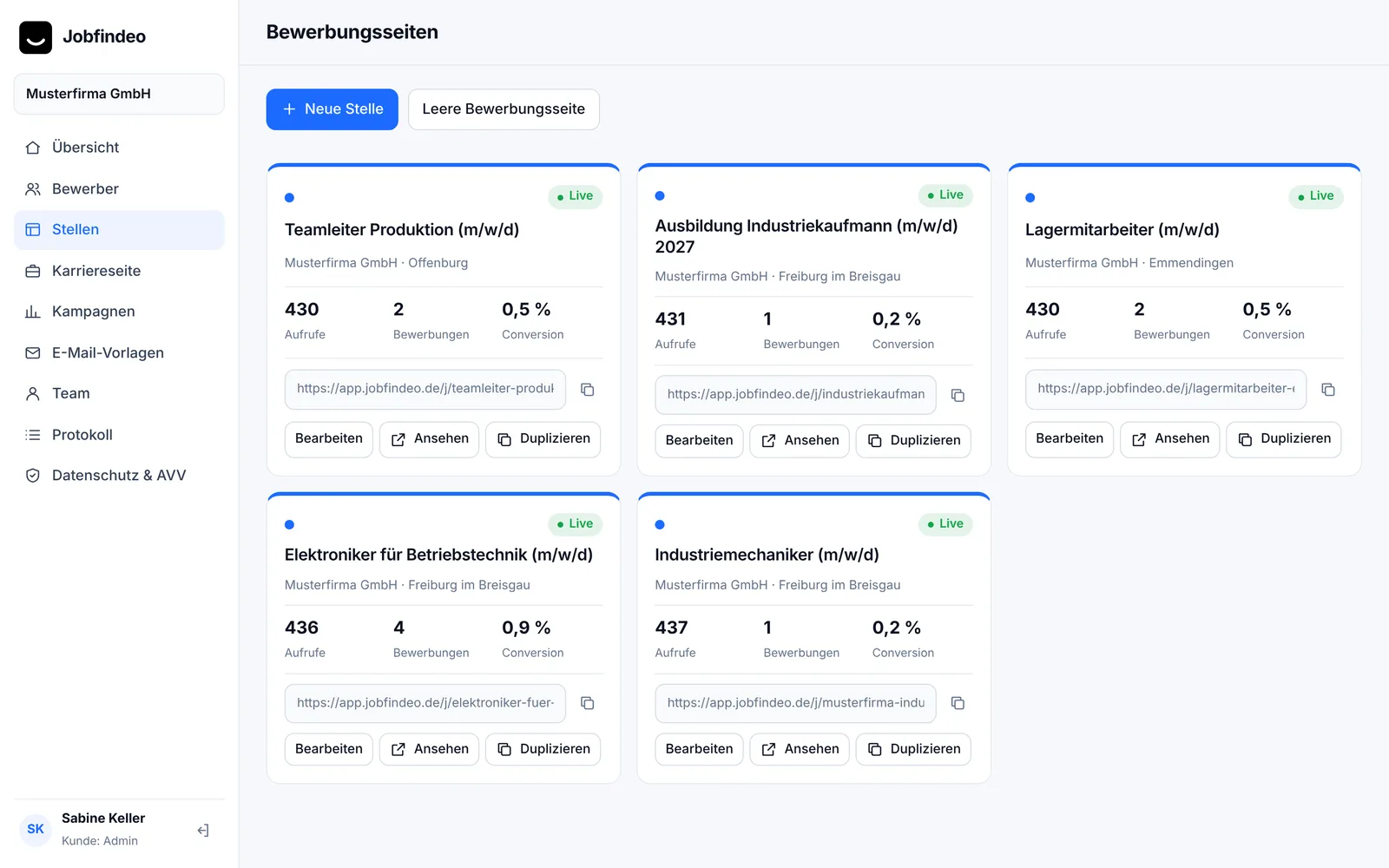Screen dimensions: 1389x868
Task: Open the Protokoll page
Action: 119,435
